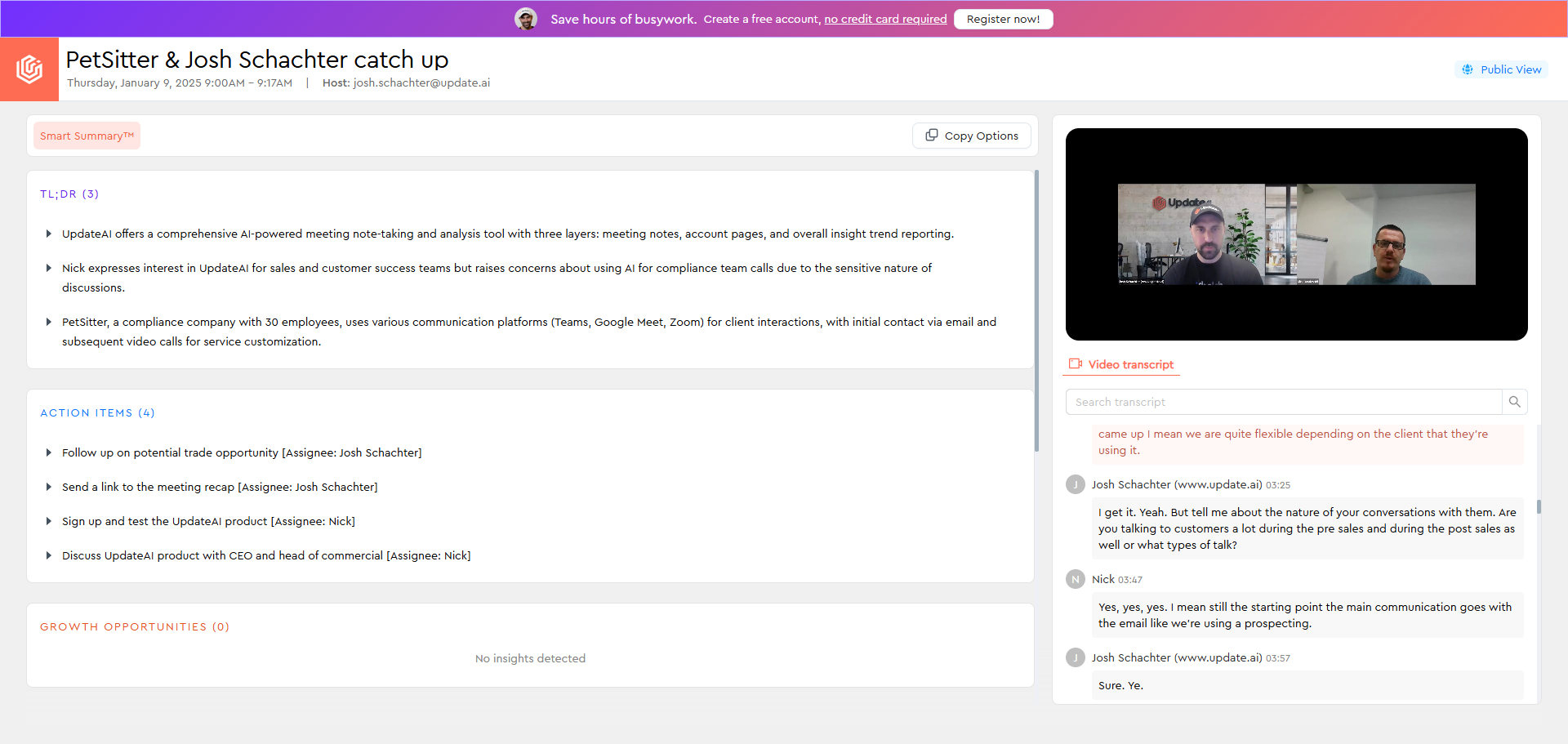Click transcript line 'Yes, yes, yes. I mean still'
The image size is (1568, 744).
[x=1307, y=615]
